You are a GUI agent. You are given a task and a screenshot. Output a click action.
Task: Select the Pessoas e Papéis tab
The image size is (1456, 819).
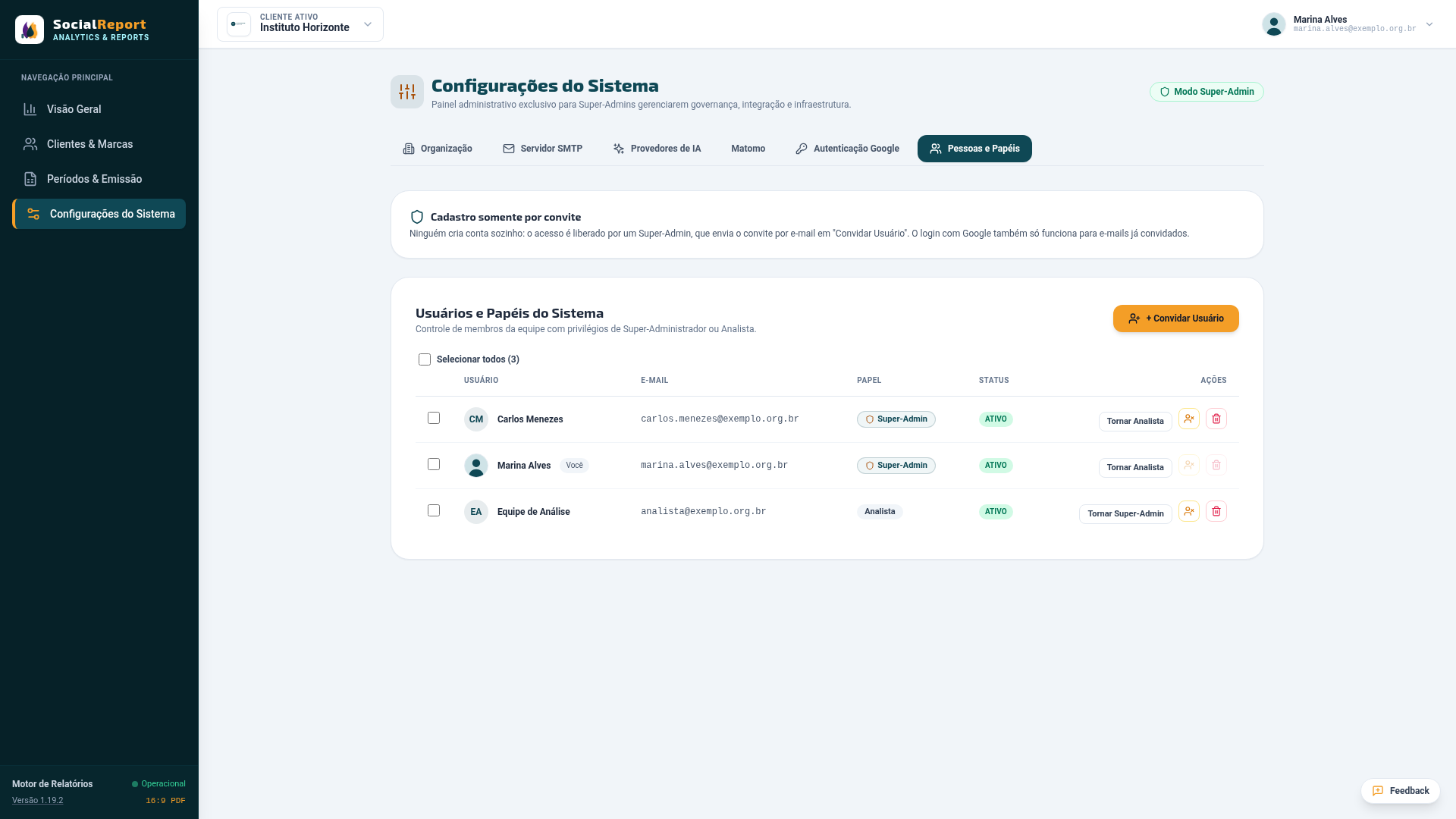[x=974, y=149]
